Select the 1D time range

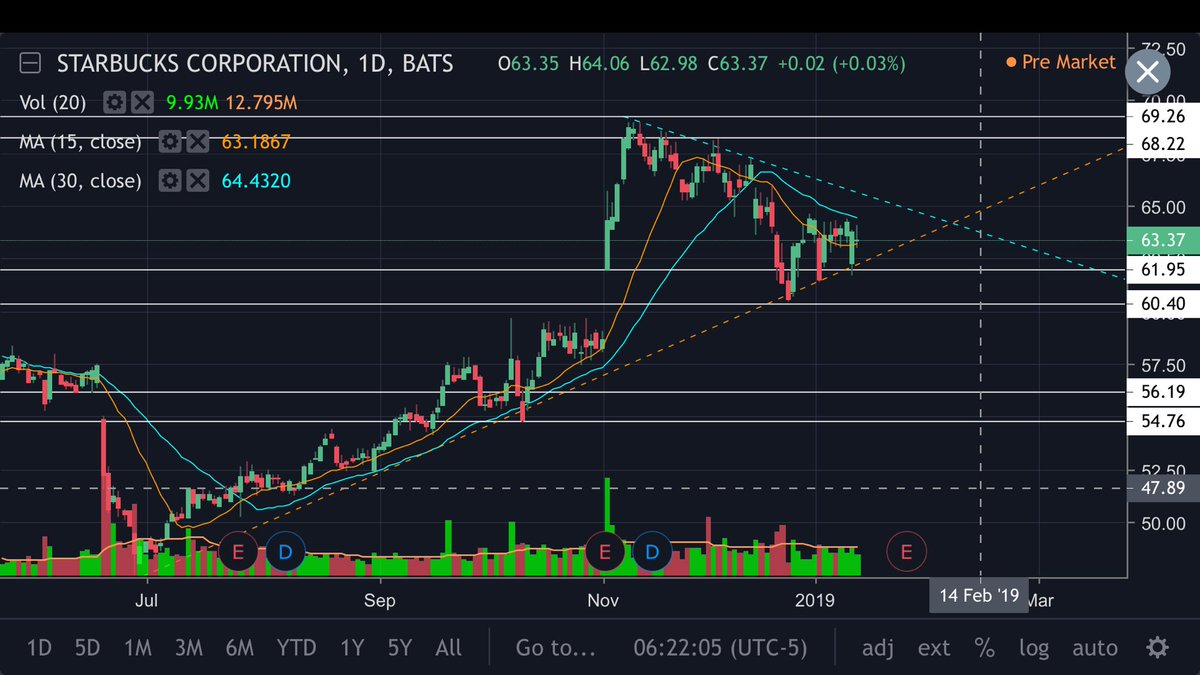38,648
